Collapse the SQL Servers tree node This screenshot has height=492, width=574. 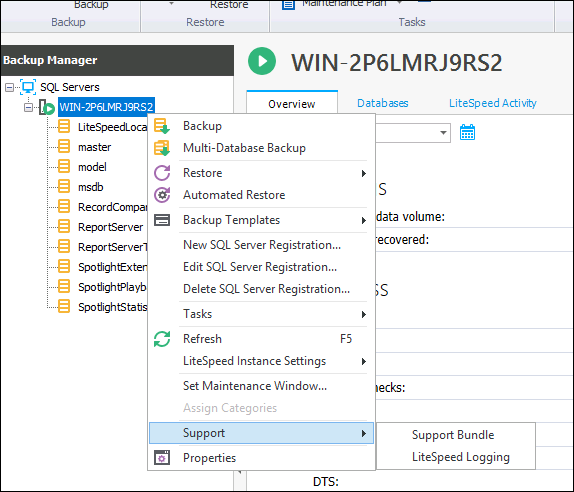click(10, 87)
